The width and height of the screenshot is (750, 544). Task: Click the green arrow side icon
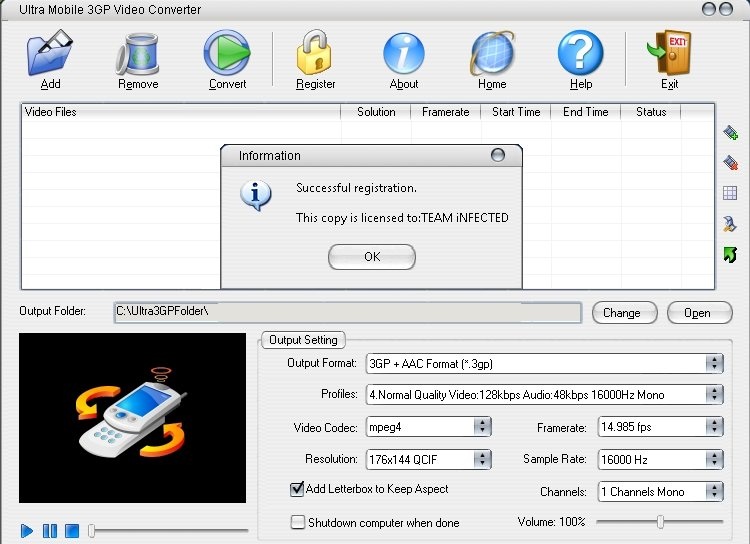point(730,255)
